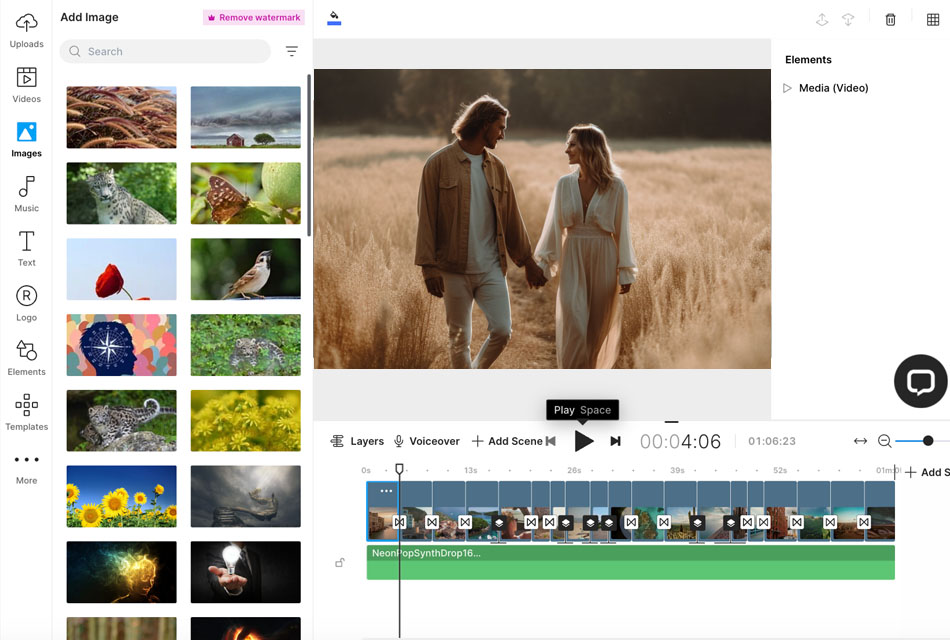Zoom out the timeline
Screen dimensions: 950x640
tap(885, 441)
